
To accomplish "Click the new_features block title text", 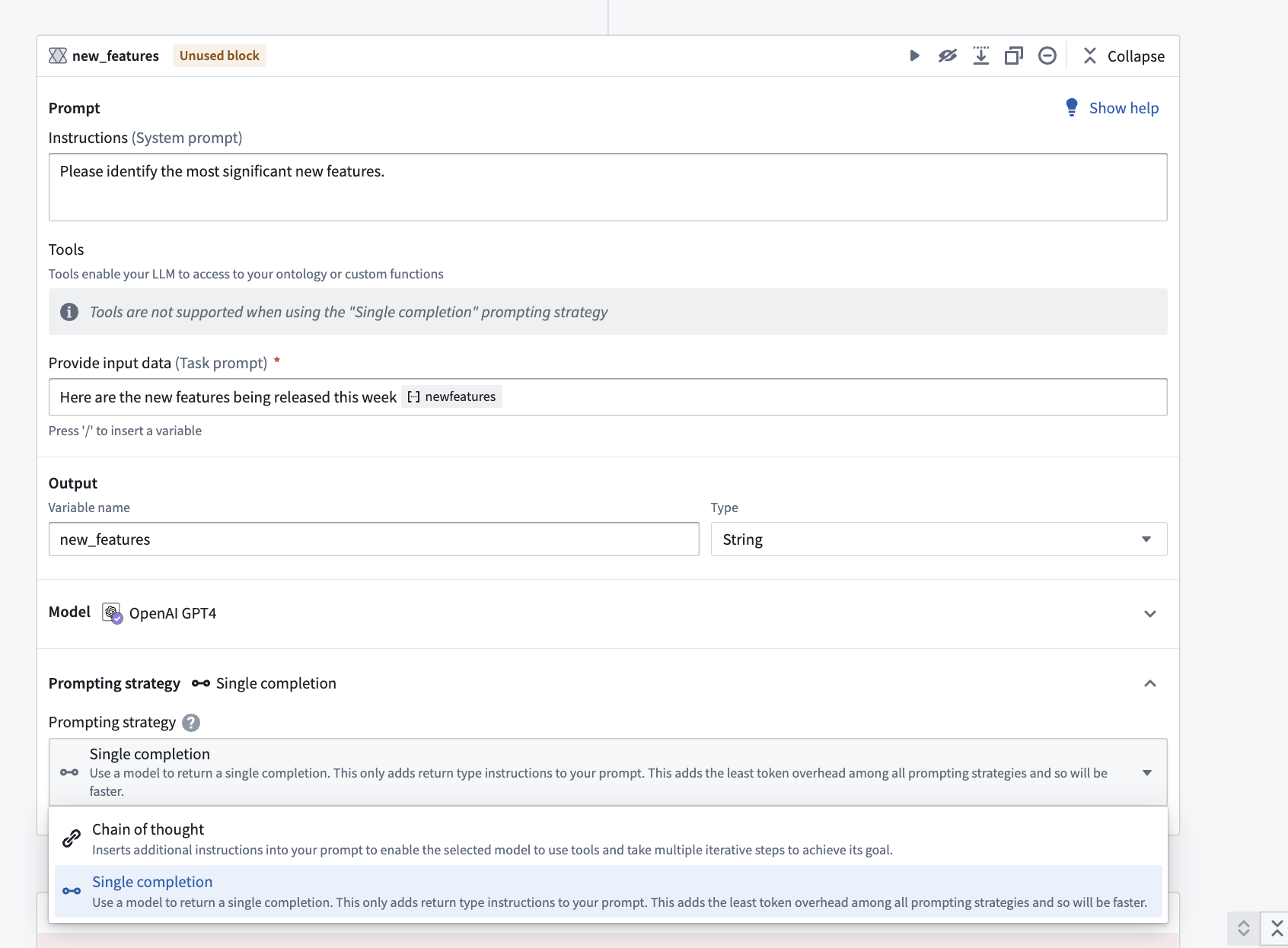I will tap(116, 56).
